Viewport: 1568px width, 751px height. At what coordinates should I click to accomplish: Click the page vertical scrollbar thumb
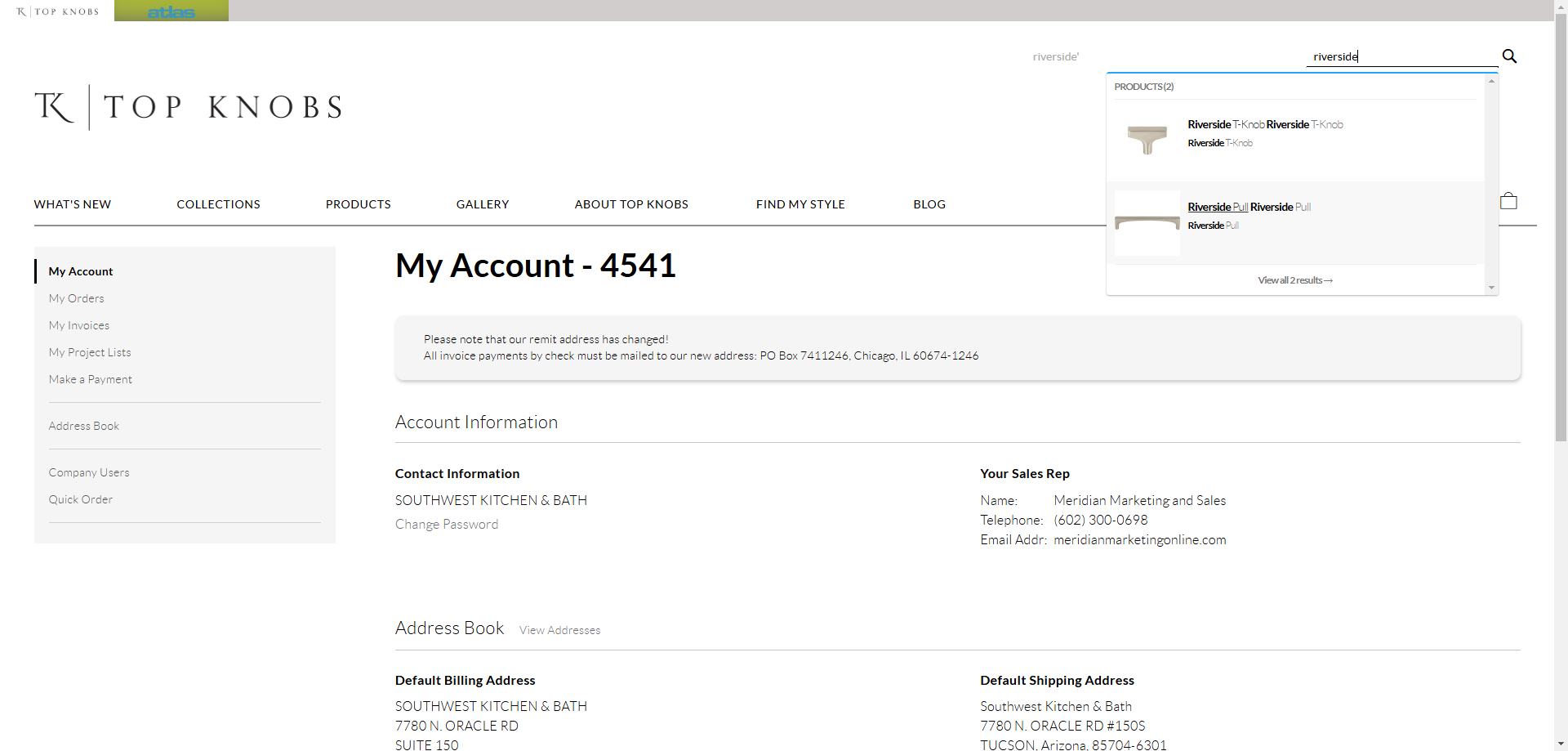tap(1561, 228)
